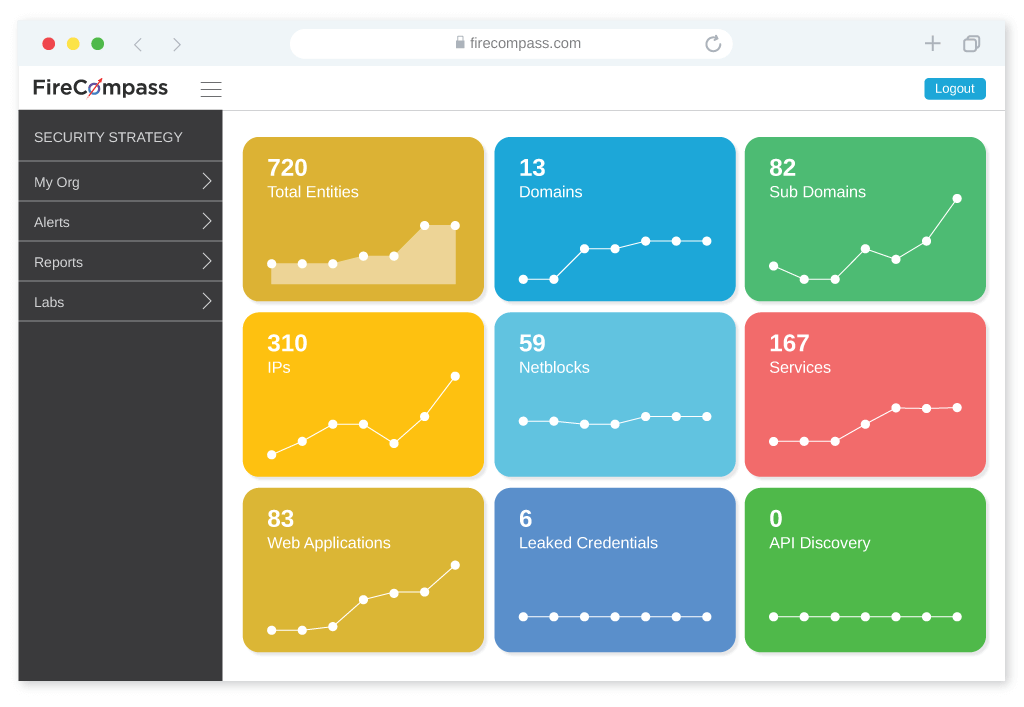
Task: Click the last data point on IPs chart
Action: [455, 376]
